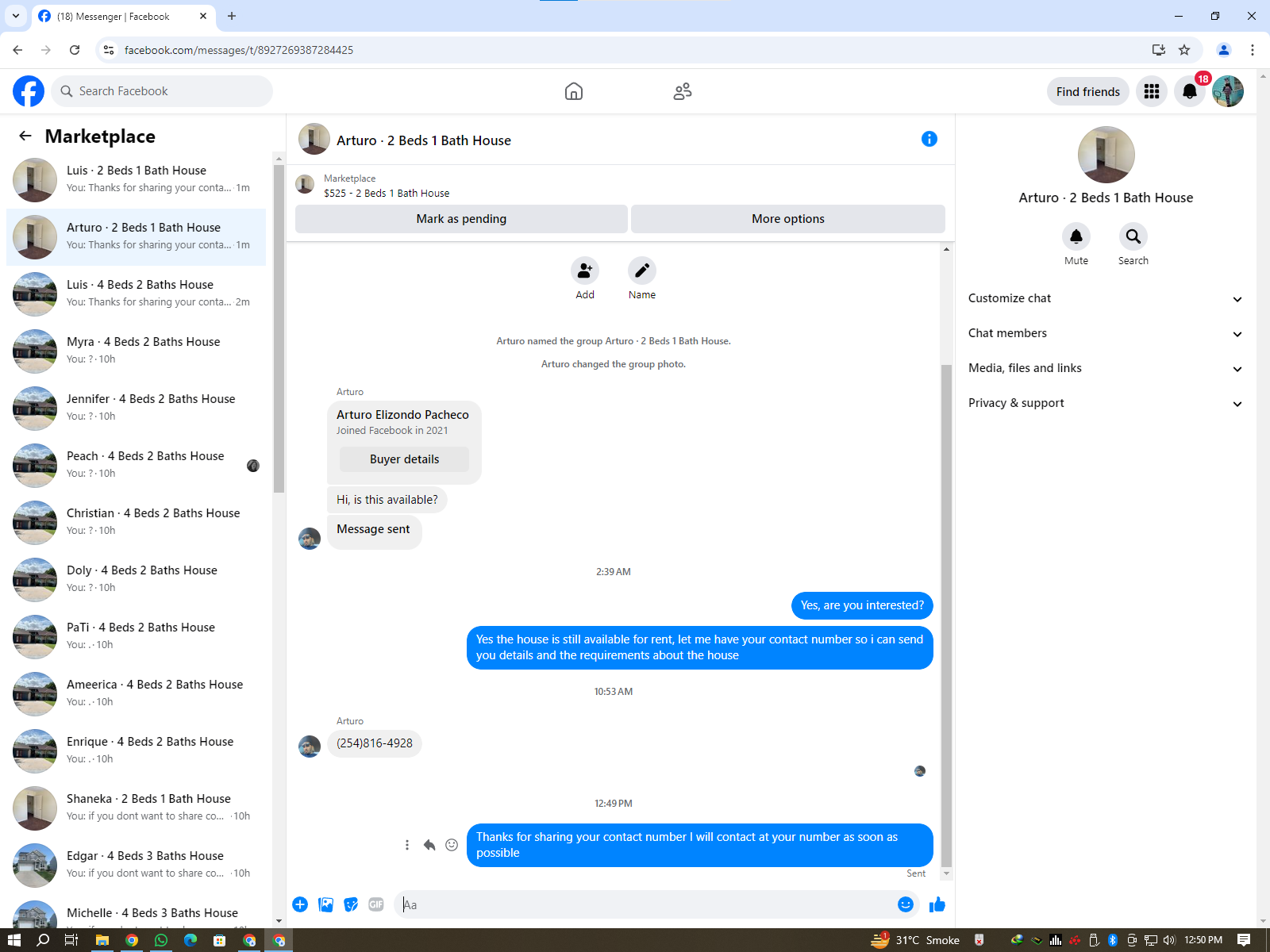Screen dimensions: 1270x952
Task: Click More options button
Action: click(x=788, y=219)
